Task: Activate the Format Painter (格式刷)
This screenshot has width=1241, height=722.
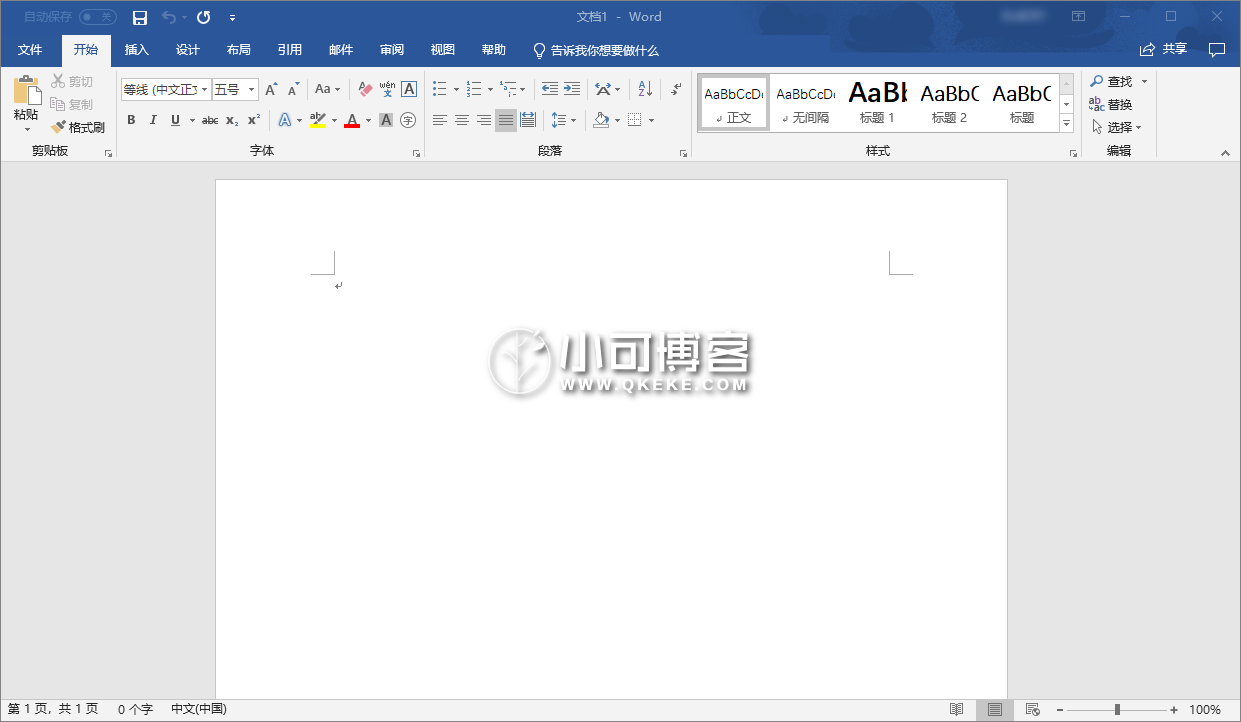Action: (x=78, y=128)
